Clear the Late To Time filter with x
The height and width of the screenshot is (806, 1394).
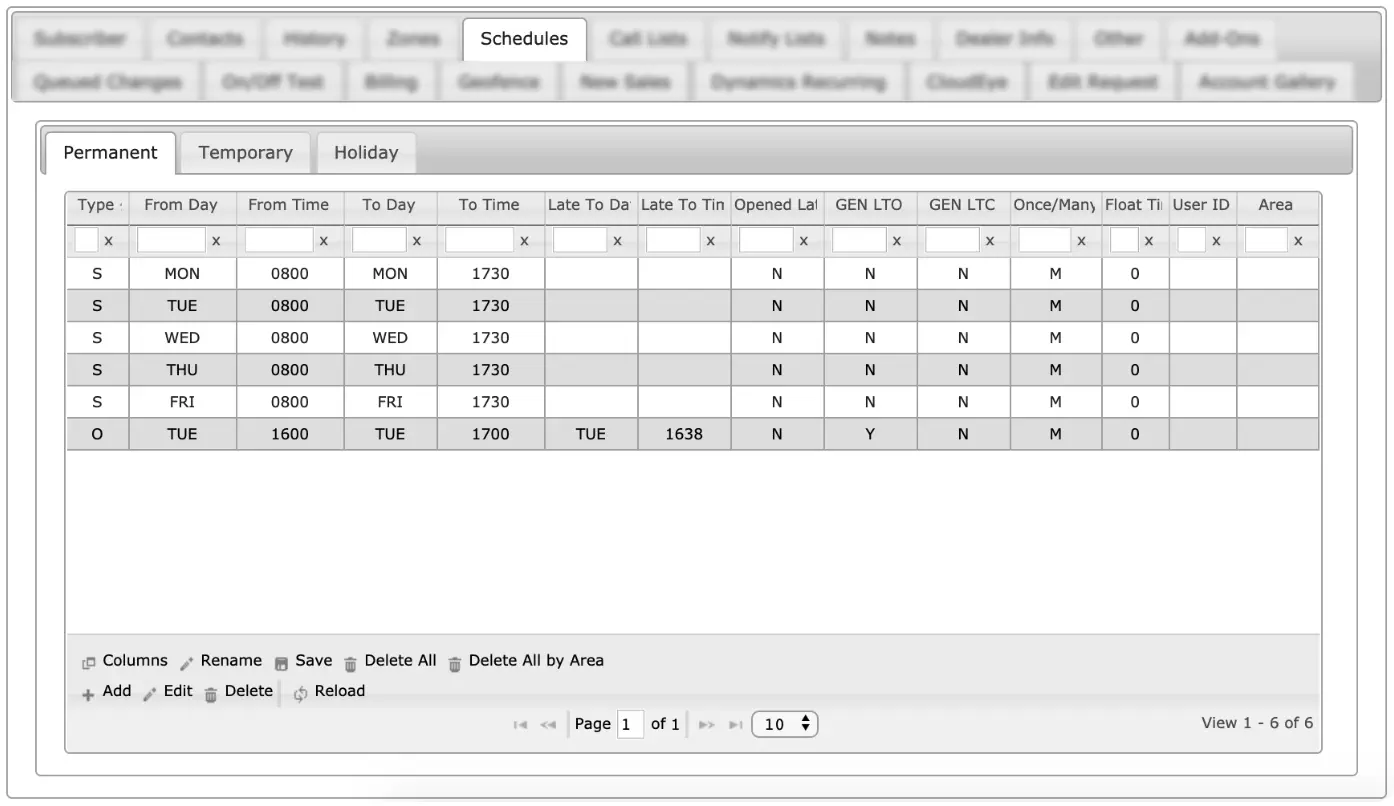click(x=711, y=241)
